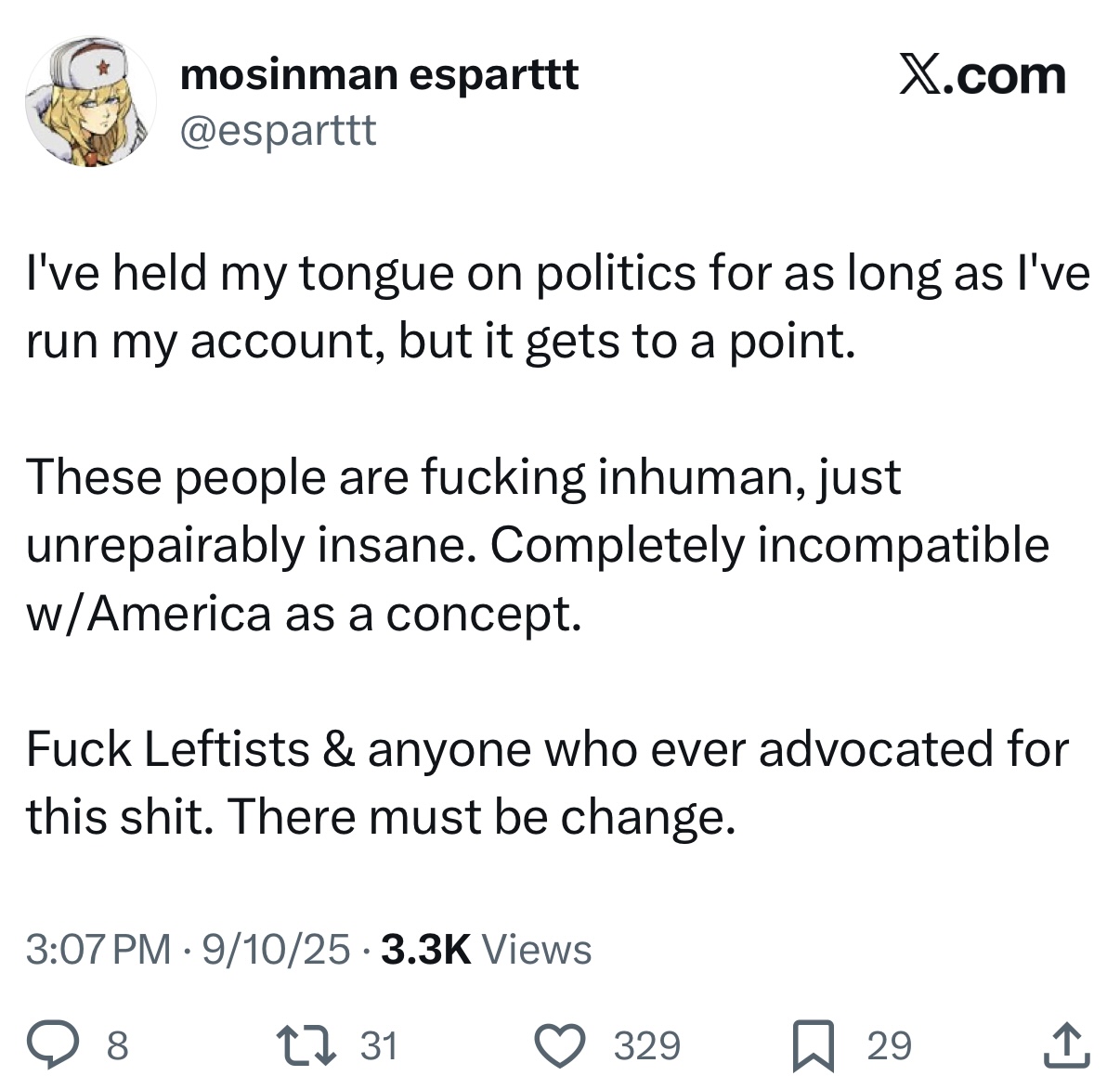The image size is (1120, 1076).
Task: Like the post with heart icon
Action: click(563, 1044)
